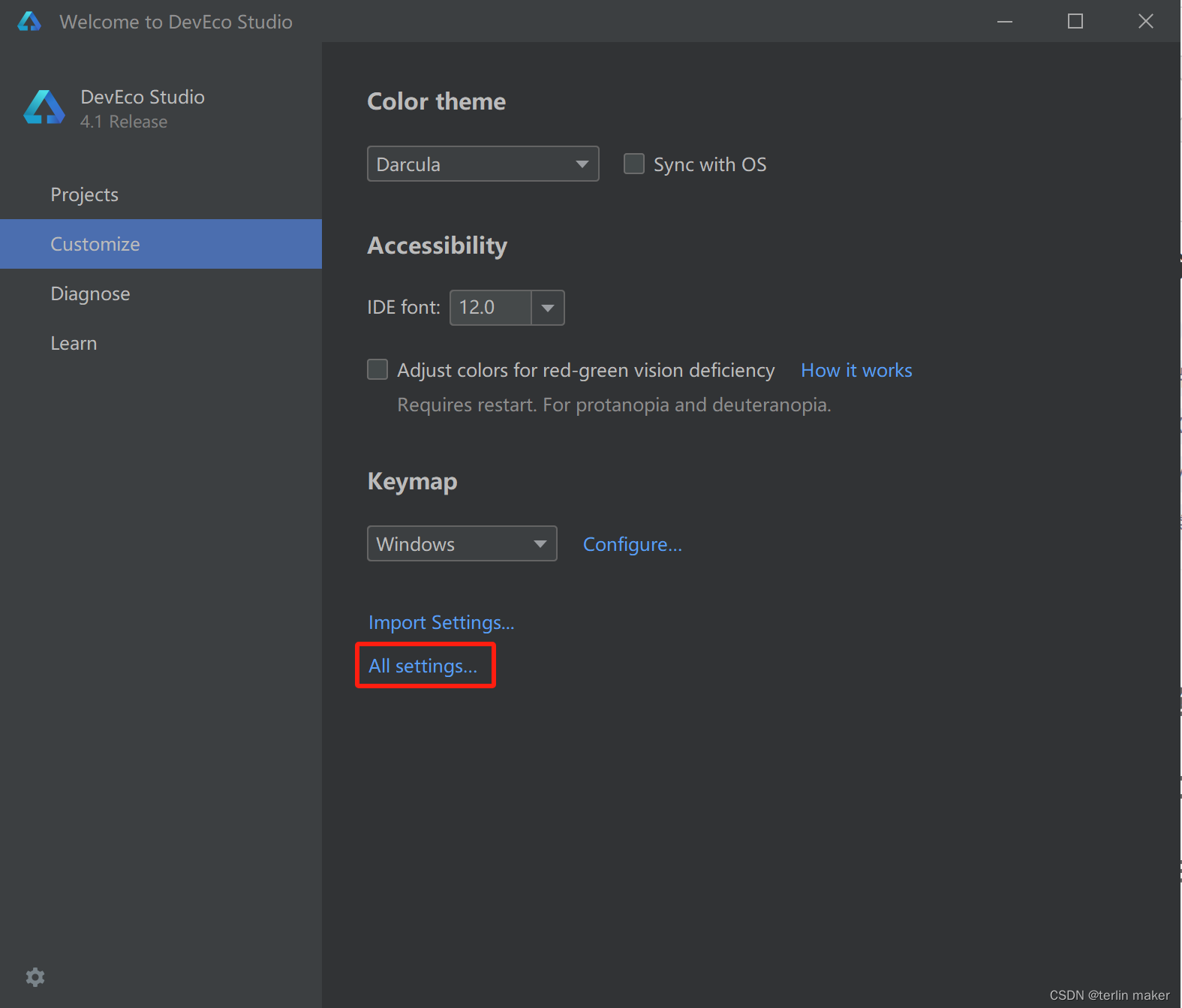Image resolution: width=1182 pixels, height=1008 pixels.
Task: Open All settings... link
Action: pos(423,666)
